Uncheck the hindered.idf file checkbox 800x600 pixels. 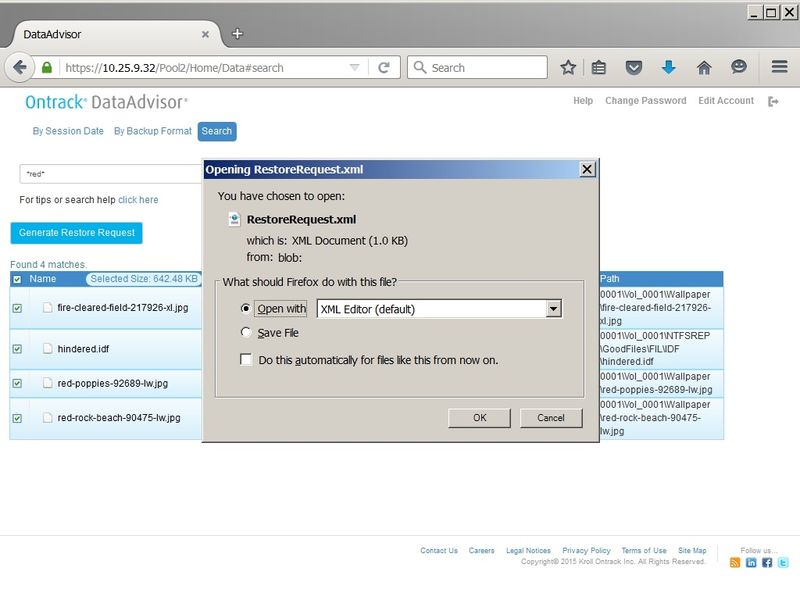tap(16, 349)
